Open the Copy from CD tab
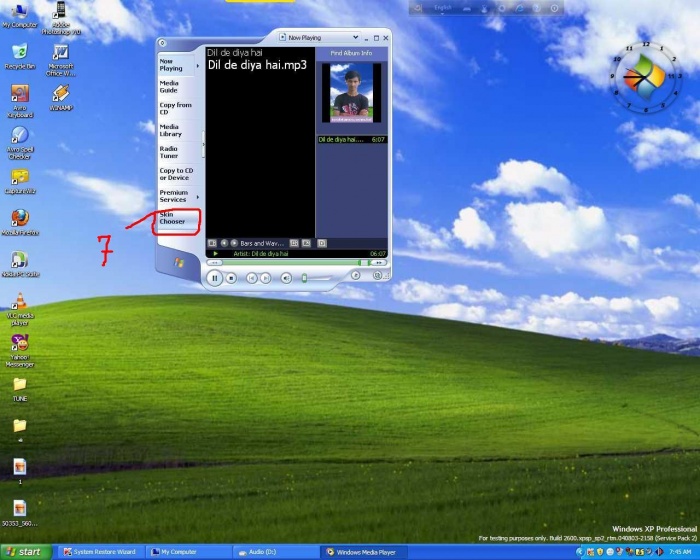 [x=175, y=109]
